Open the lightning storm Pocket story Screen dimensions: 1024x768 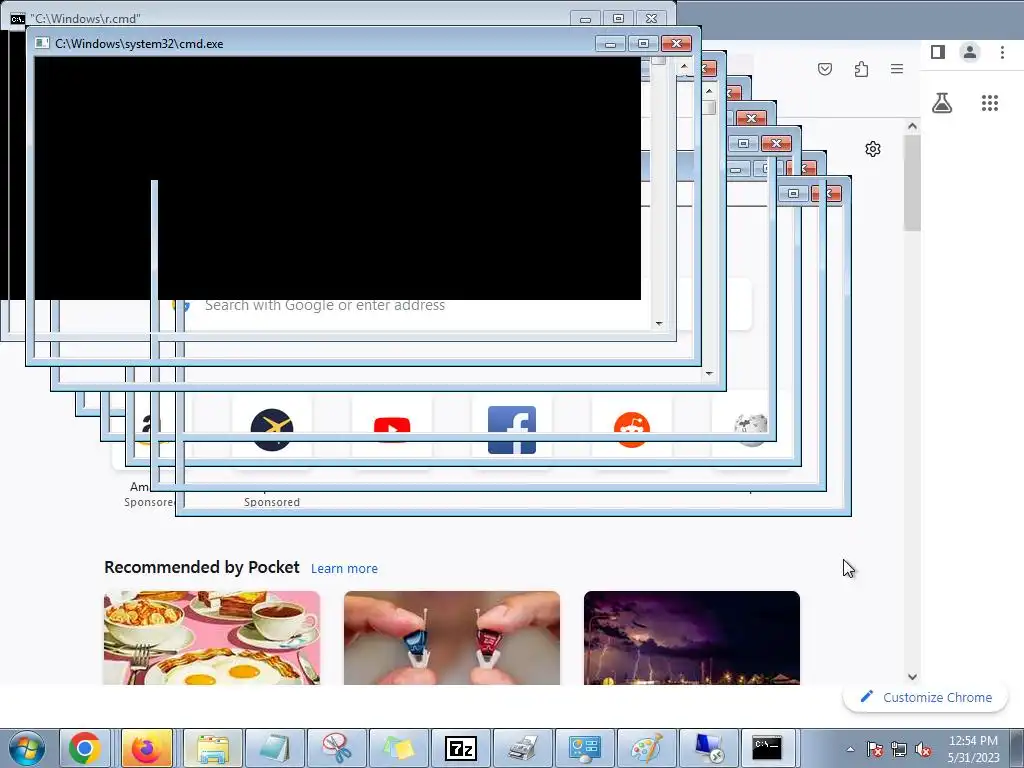coord(692,637)
